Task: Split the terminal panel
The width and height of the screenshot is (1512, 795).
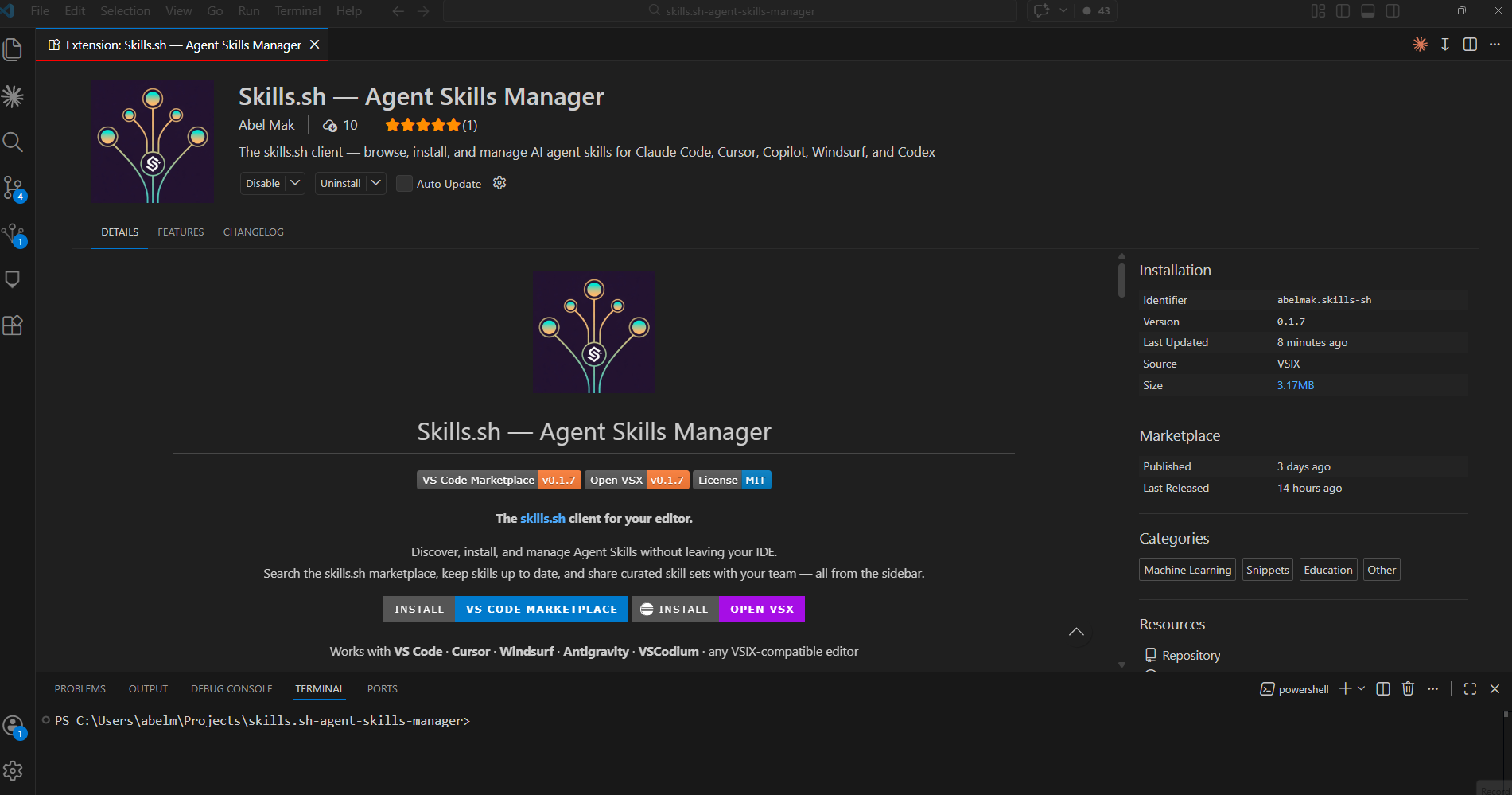Action: click(x=1383, y=689)
